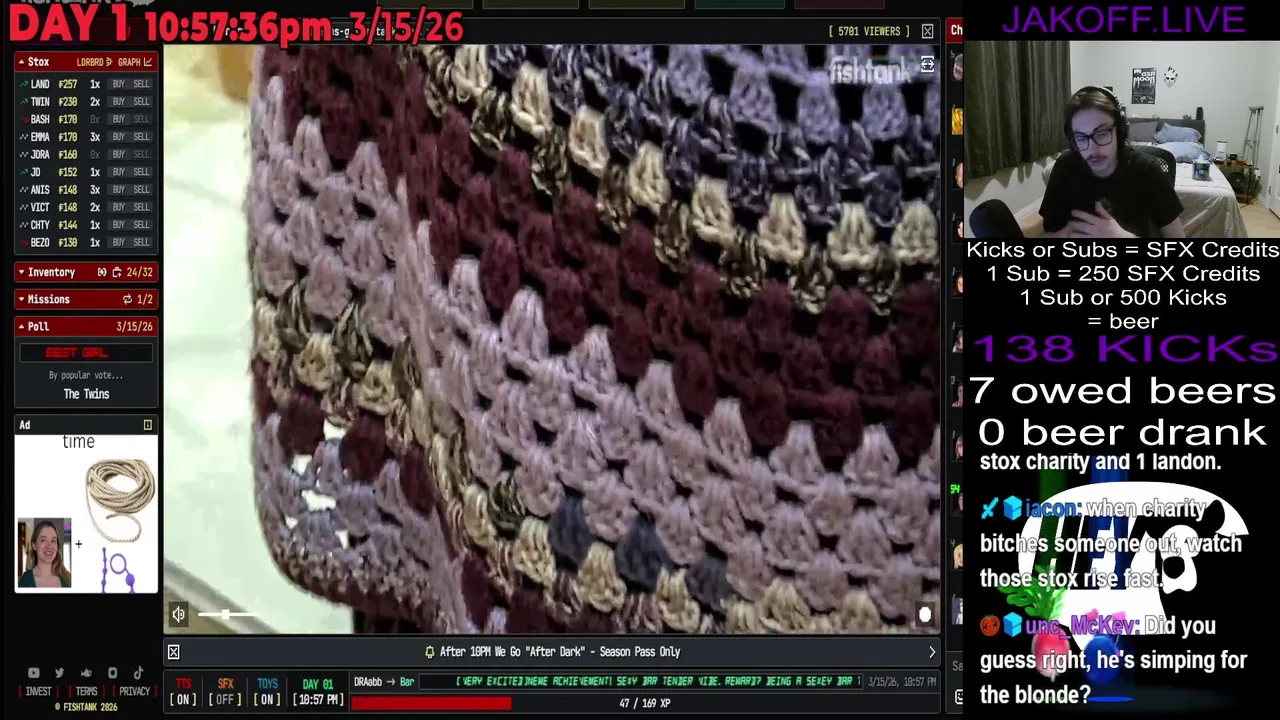
Task: Click the 5701 VIEWERS counter
Action: coord(869,32)
